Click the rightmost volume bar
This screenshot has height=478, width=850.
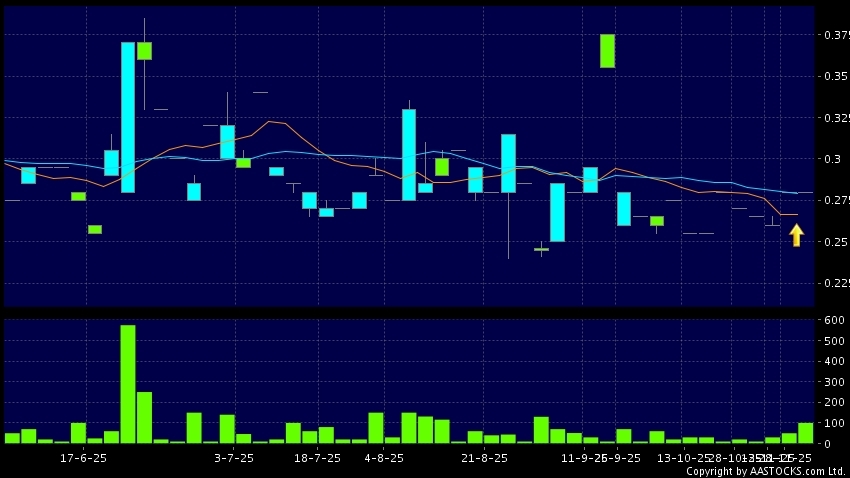805,432
